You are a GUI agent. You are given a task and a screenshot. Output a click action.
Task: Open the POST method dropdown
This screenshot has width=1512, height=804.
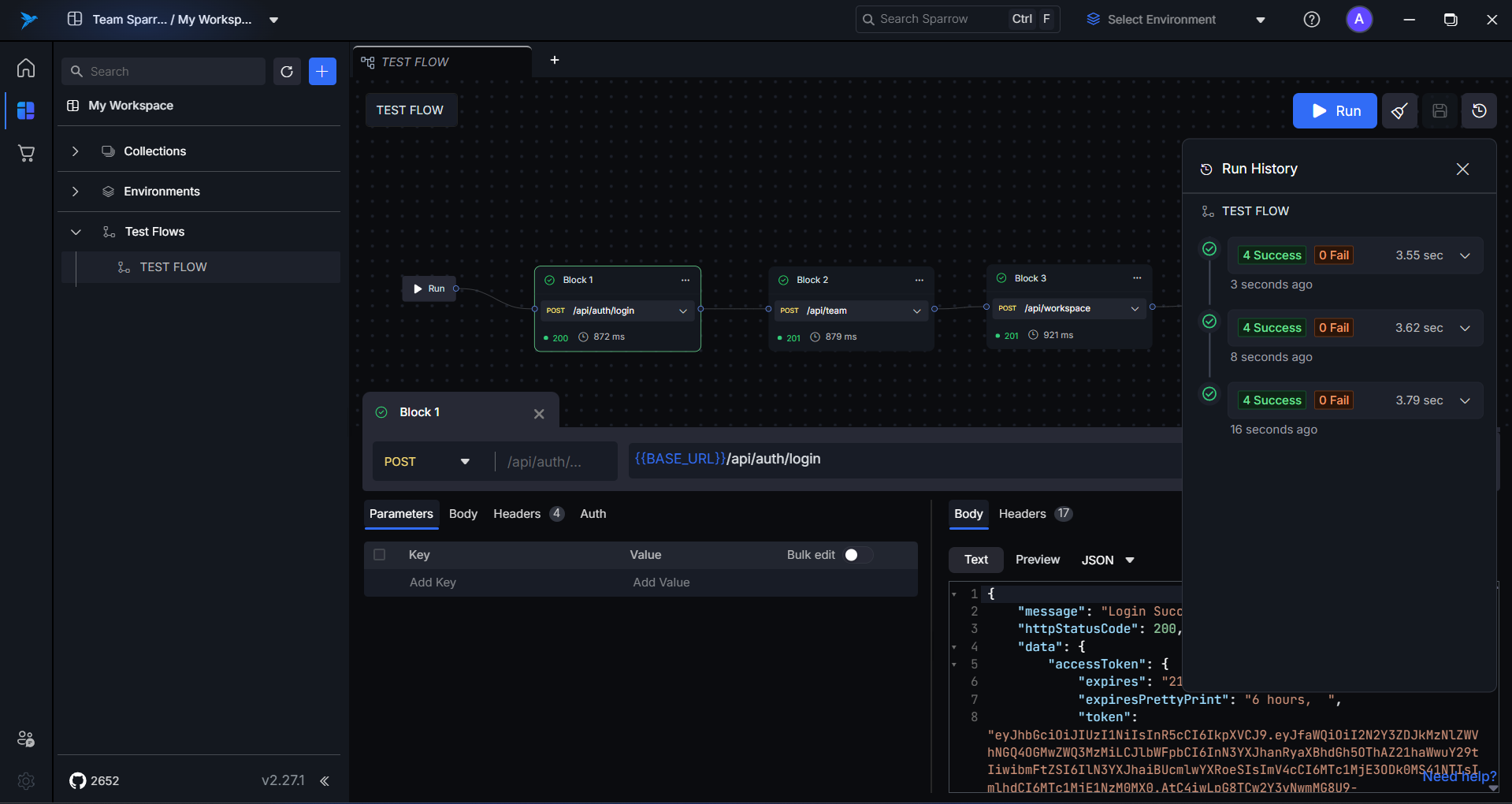pos(429,462)
